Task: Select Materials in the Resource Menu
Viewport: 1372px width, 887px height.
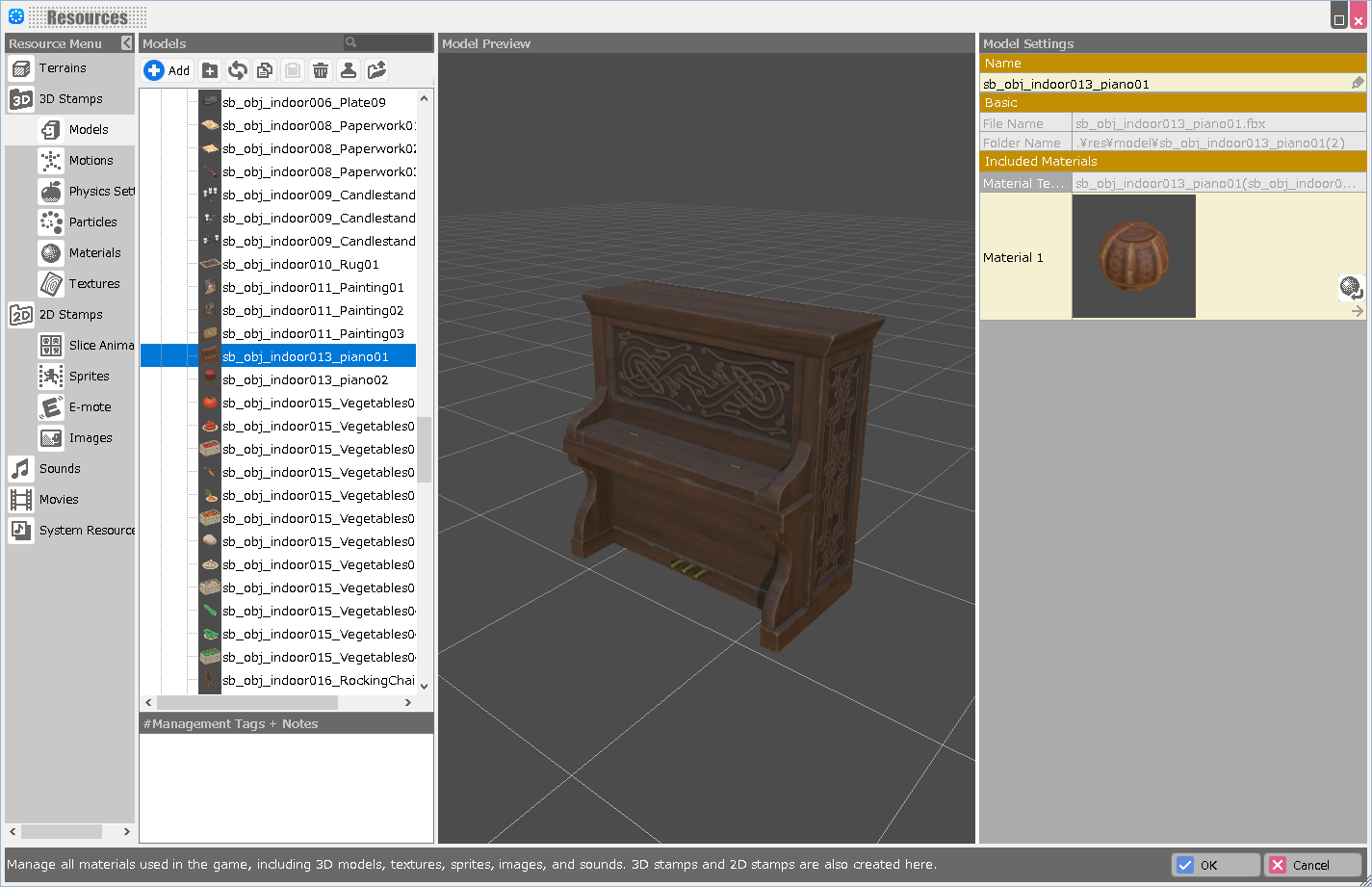Action: 94,253
